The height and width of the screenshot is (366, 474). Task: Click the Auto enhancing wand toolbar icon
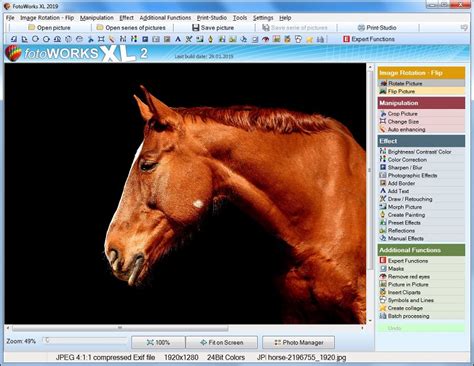(x=112, y=39)
